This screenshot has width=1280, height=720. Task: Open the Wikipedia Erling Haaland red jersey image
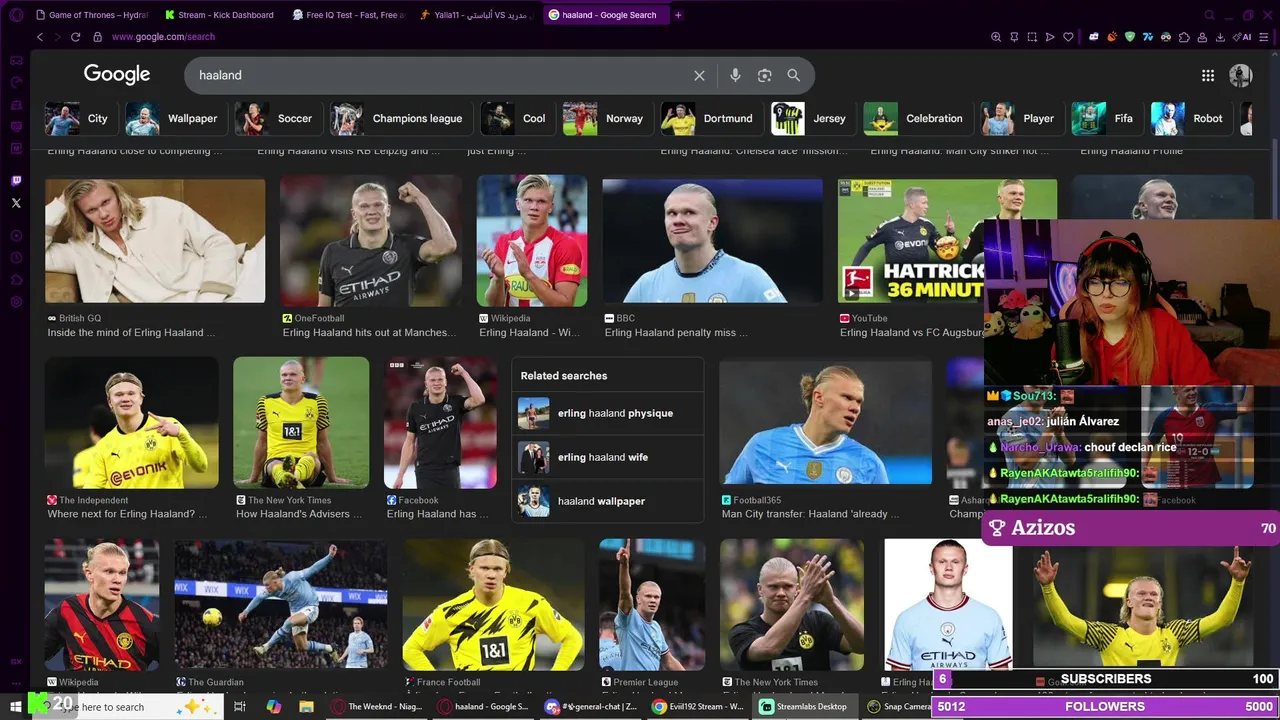coord(532,241)
